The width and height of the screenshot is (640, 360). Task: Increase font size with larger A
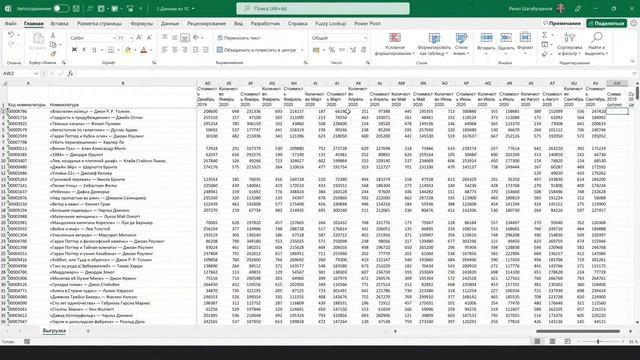(x=139, y=38)
